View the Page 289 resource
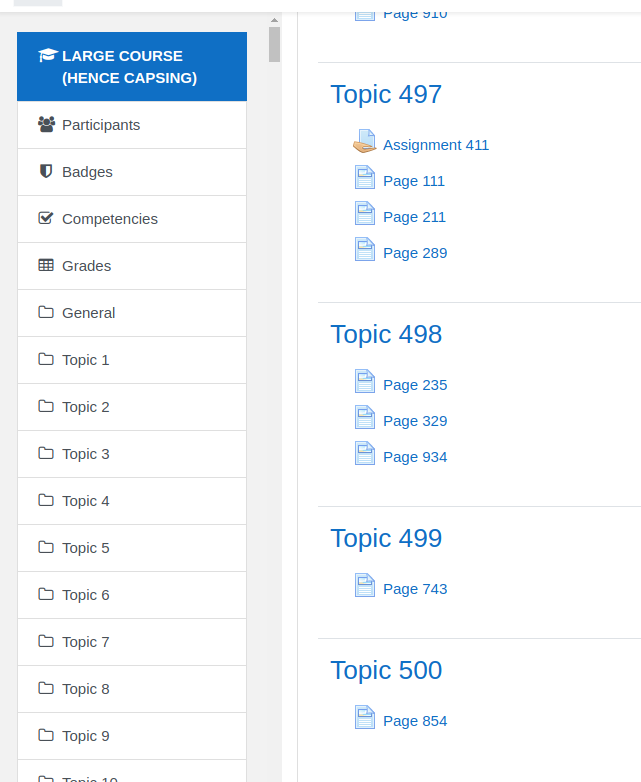This screenshot has width=641, height=782. [415, 253]
